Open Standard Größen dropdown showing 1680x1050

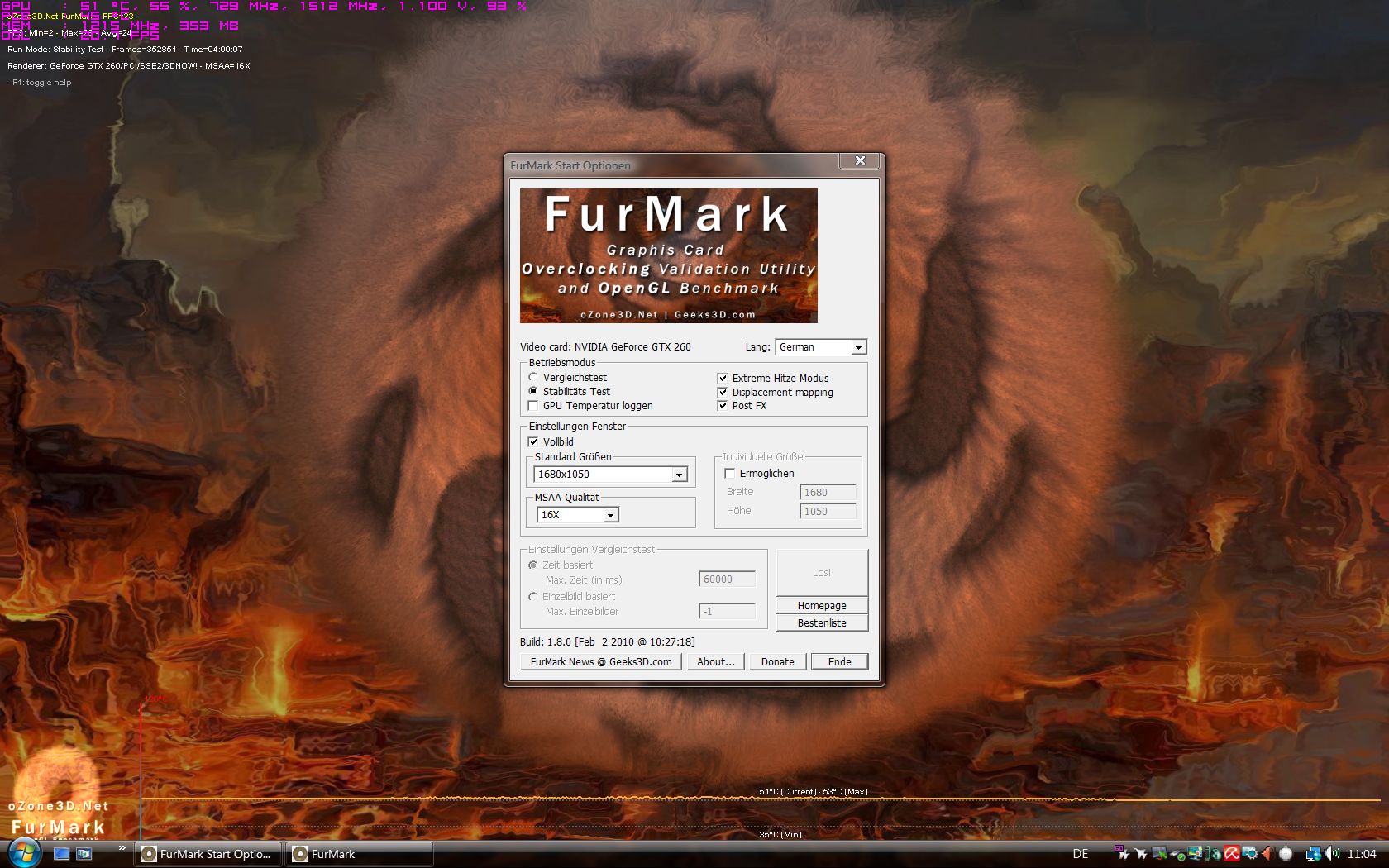pos(610,475)
